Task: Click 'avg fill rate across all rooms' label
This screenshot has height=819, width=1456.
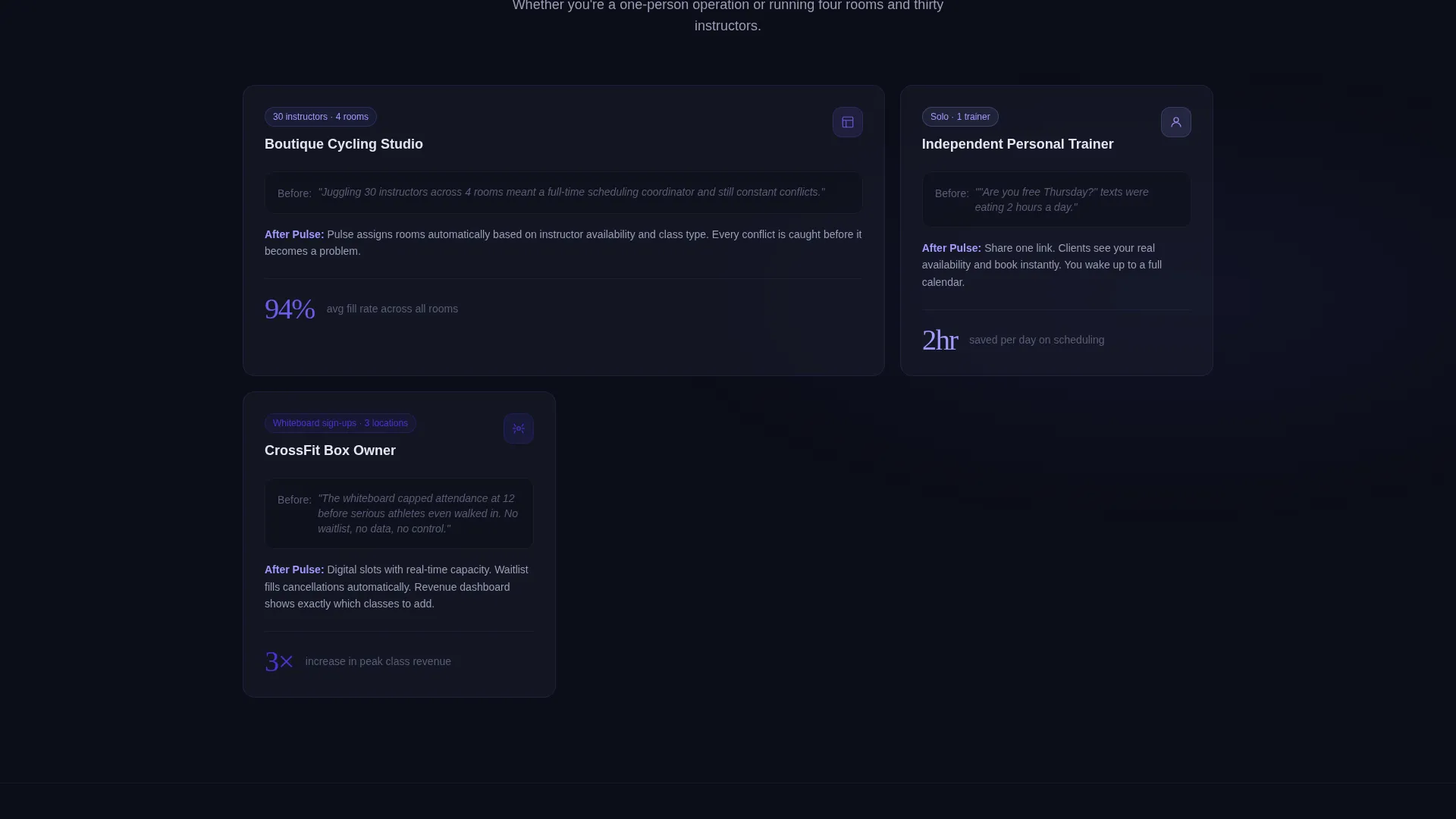Action: 392,309
